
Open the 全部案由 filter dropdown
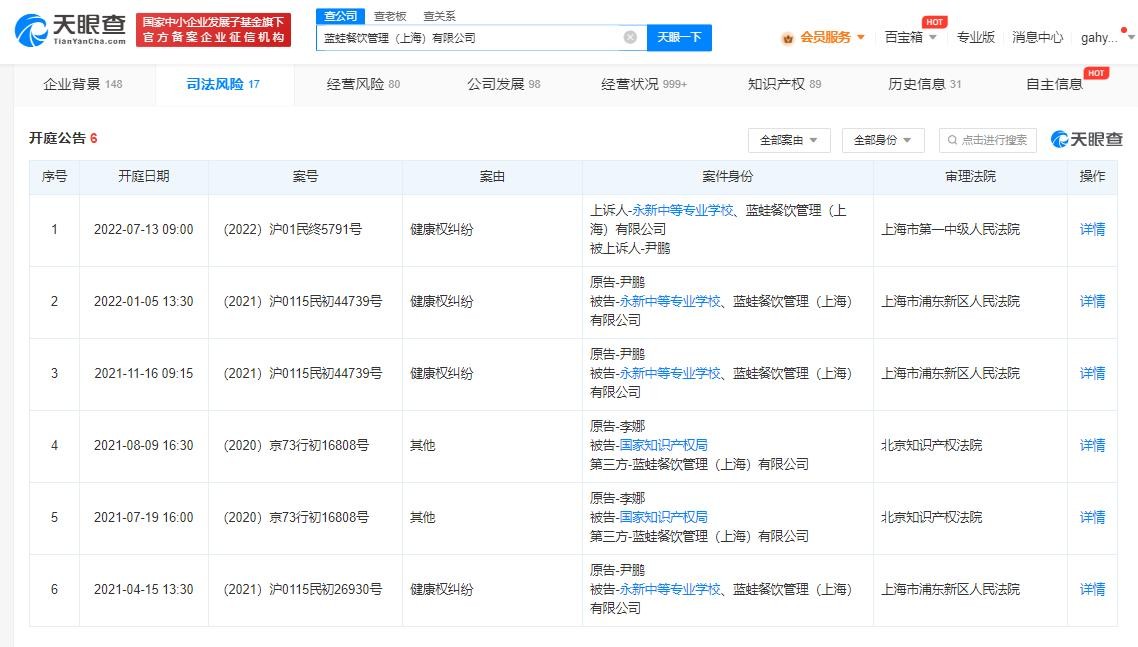(x=788, y=140)
